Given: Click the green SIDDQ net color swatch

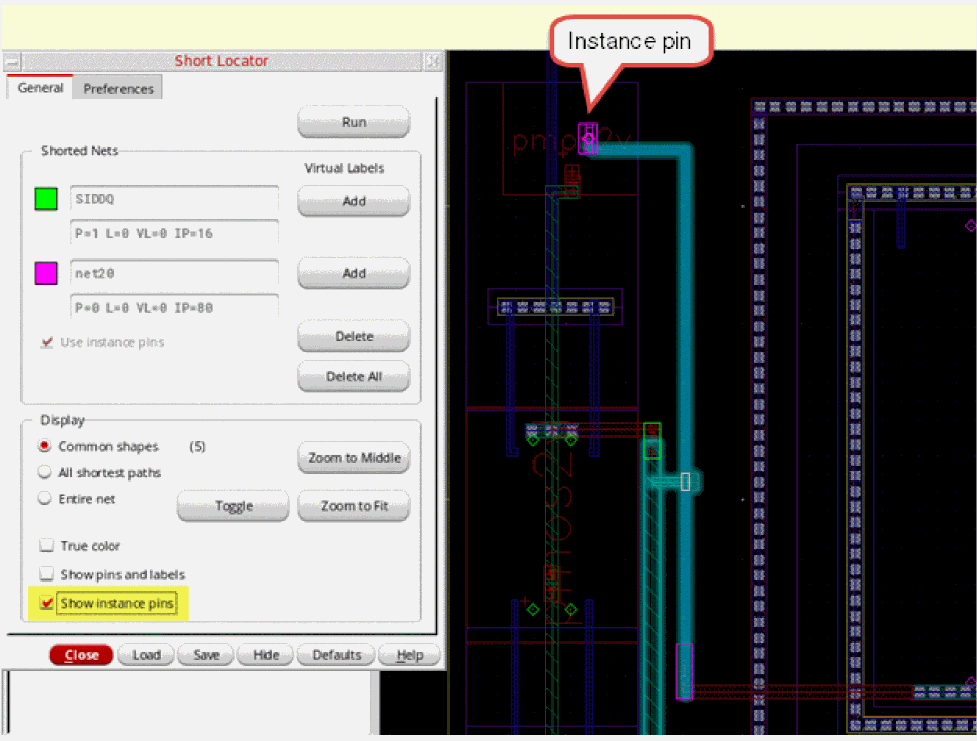Looking at the screenshot, I should (46, 199).
